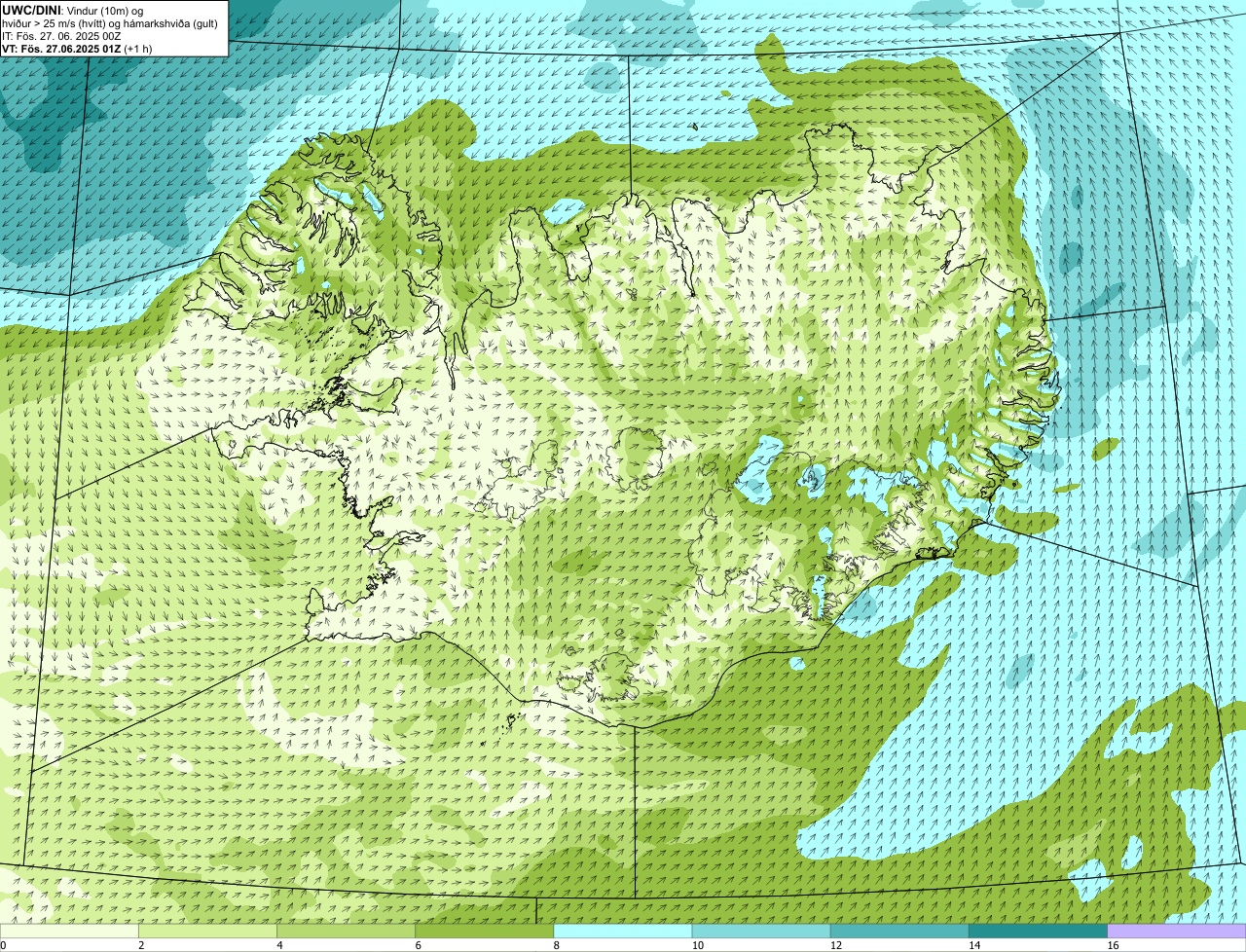Click the 6–8 m/s dark green legend band
This screenshot has width=1246, height=952.
coord(485,931)
